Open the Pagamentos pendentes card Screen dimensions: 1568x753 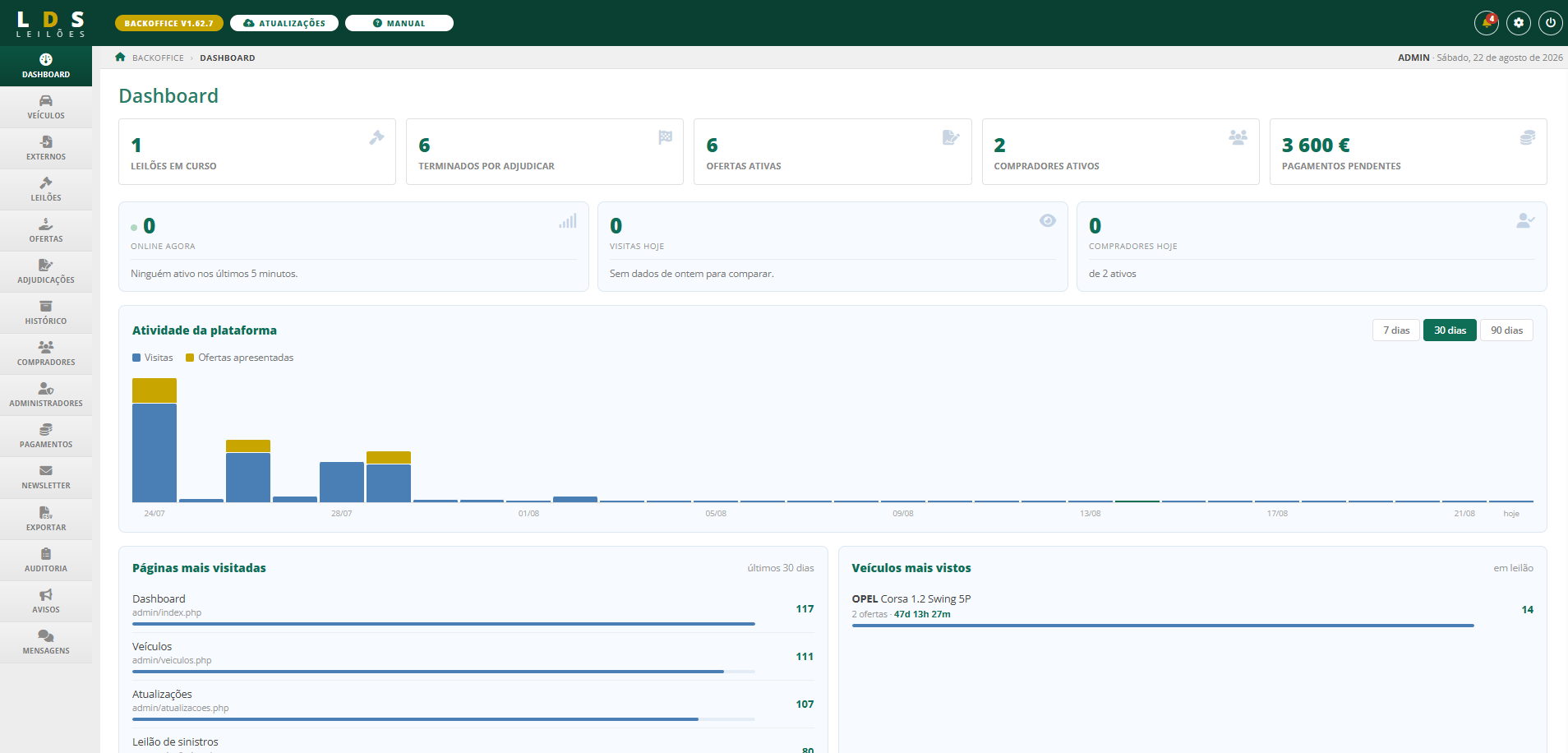tap(1409, 152)
